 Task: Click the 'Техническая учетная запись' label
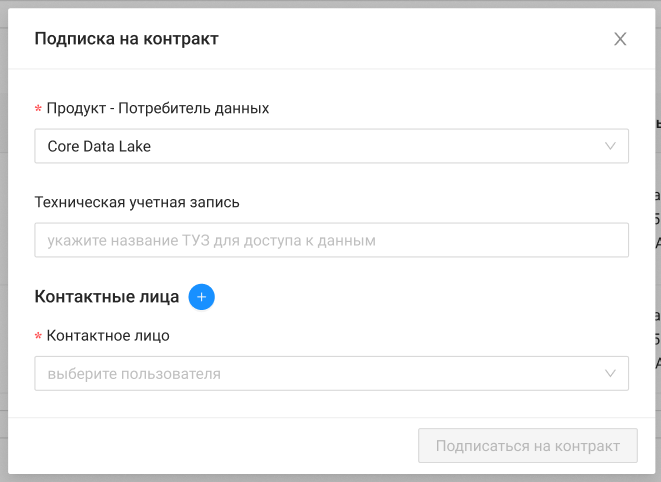(x=137, y=202)
